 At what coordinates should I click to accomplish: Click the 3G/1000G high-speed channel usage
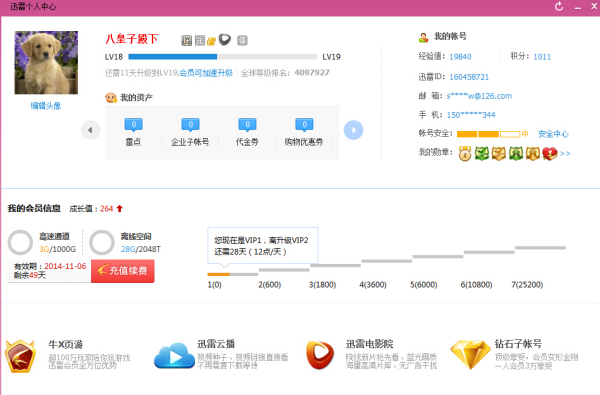tap(57, 249)
